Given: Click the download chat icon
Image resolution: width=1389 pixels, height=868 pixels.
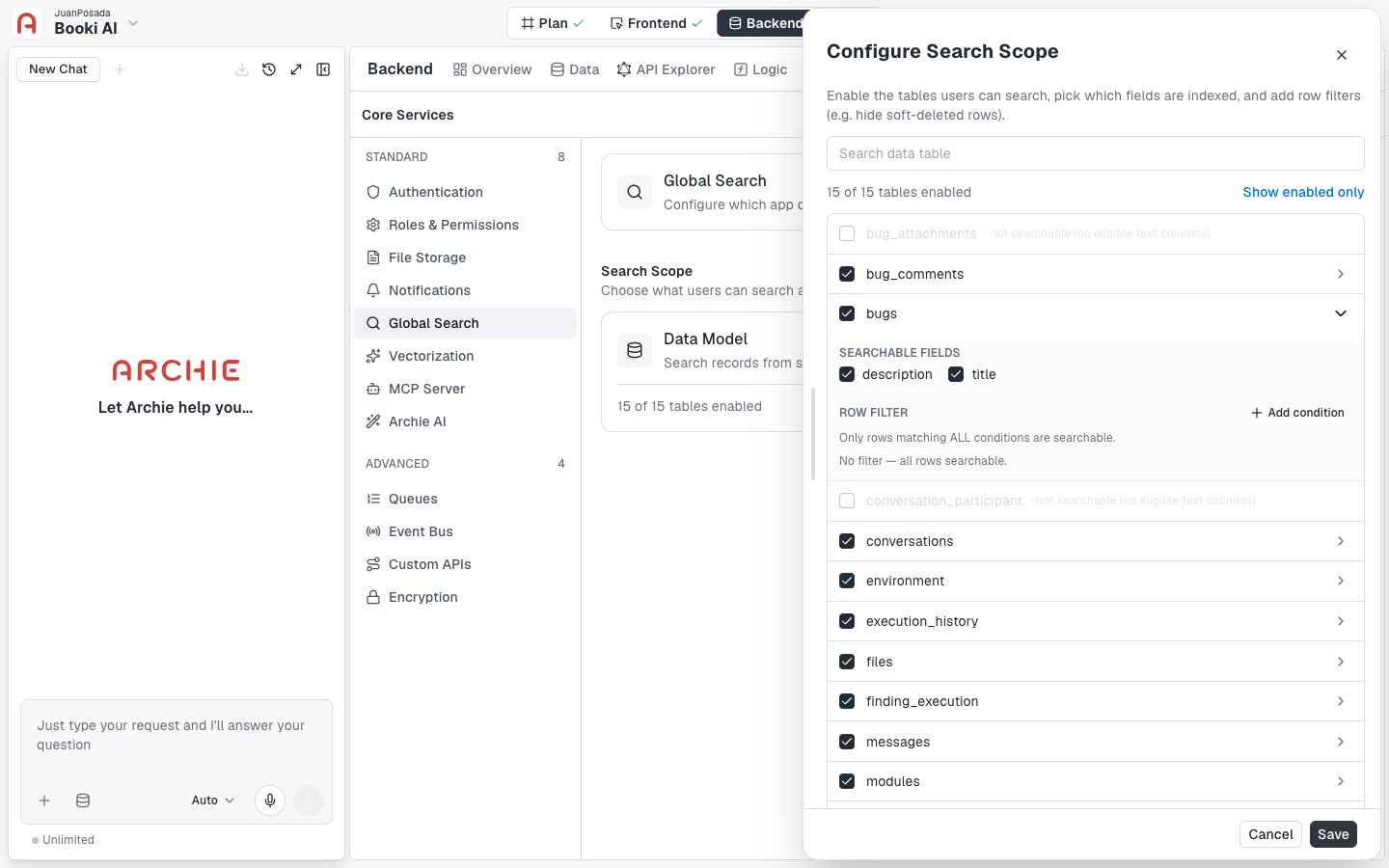Looking at the screenshot, I should tap(242, 69).
